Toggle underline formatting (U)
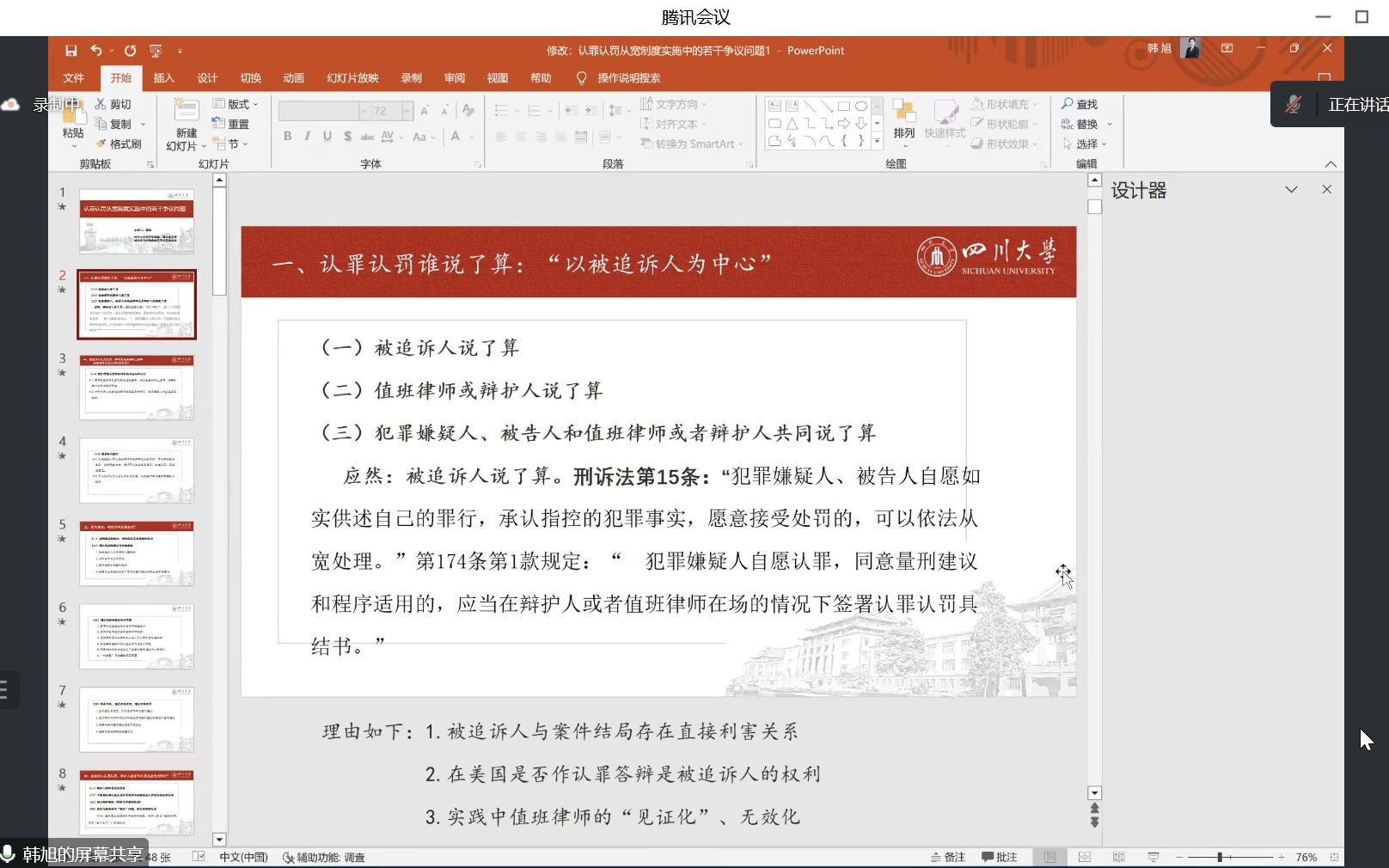 tap(327, 136)
